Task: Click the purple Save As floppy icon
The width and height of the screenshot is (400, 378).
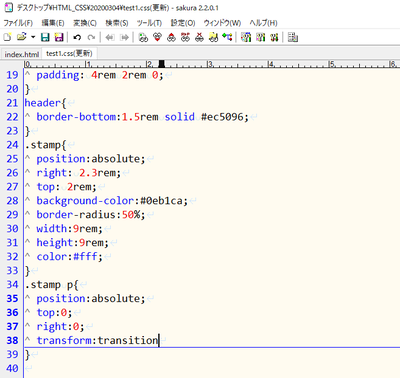Action: [59, 37]
